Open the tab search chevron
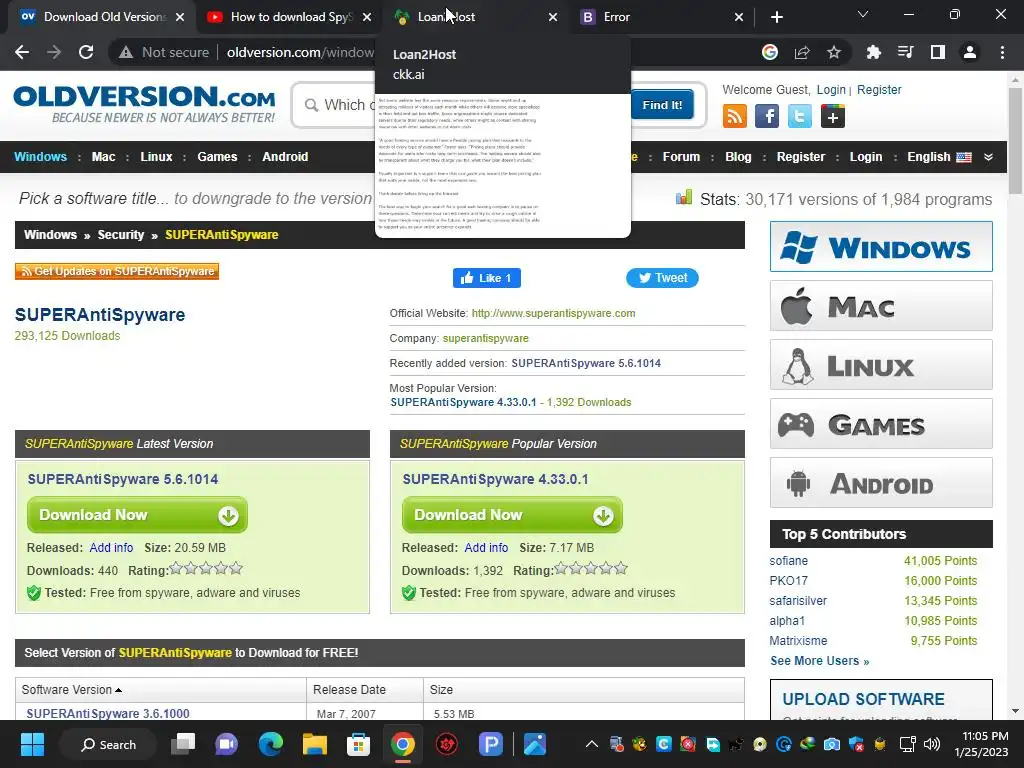Image resolution: width=1024 pixels, height=768 pixels. (863, 14)
